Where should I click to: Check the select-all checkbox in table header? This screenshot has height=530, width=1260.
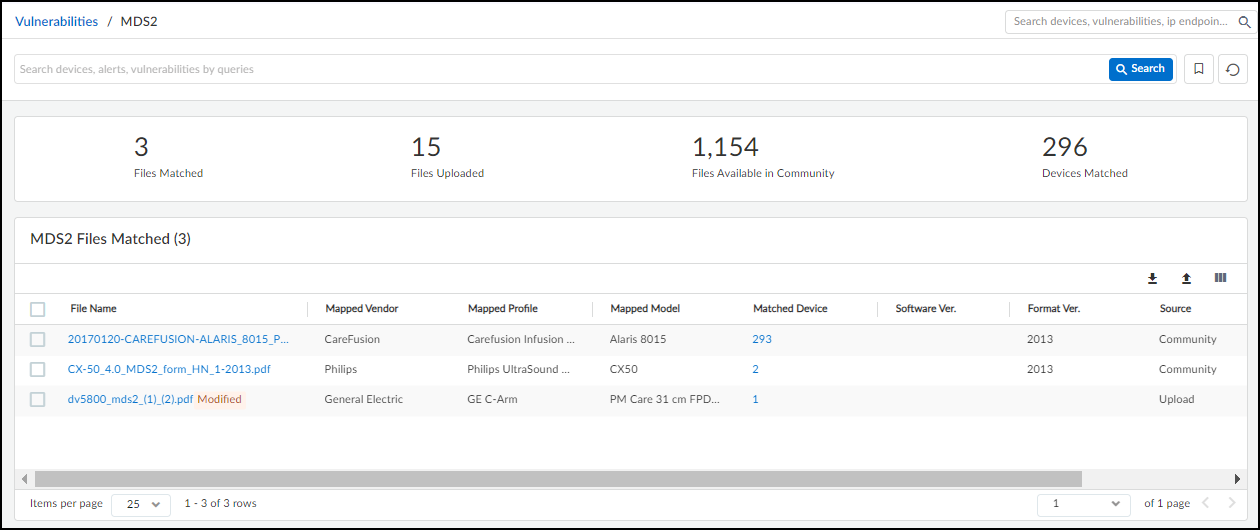pos(38,309)
